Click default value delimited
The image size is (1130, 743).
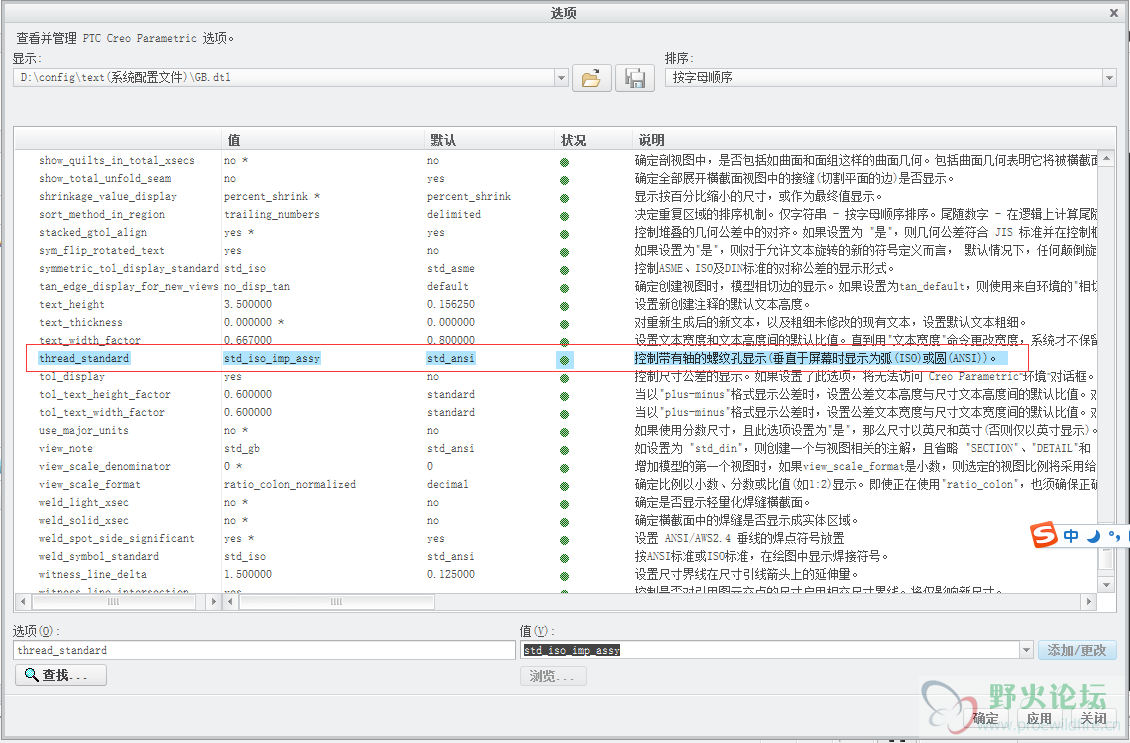pyautogui.click(x=453, y=214)
